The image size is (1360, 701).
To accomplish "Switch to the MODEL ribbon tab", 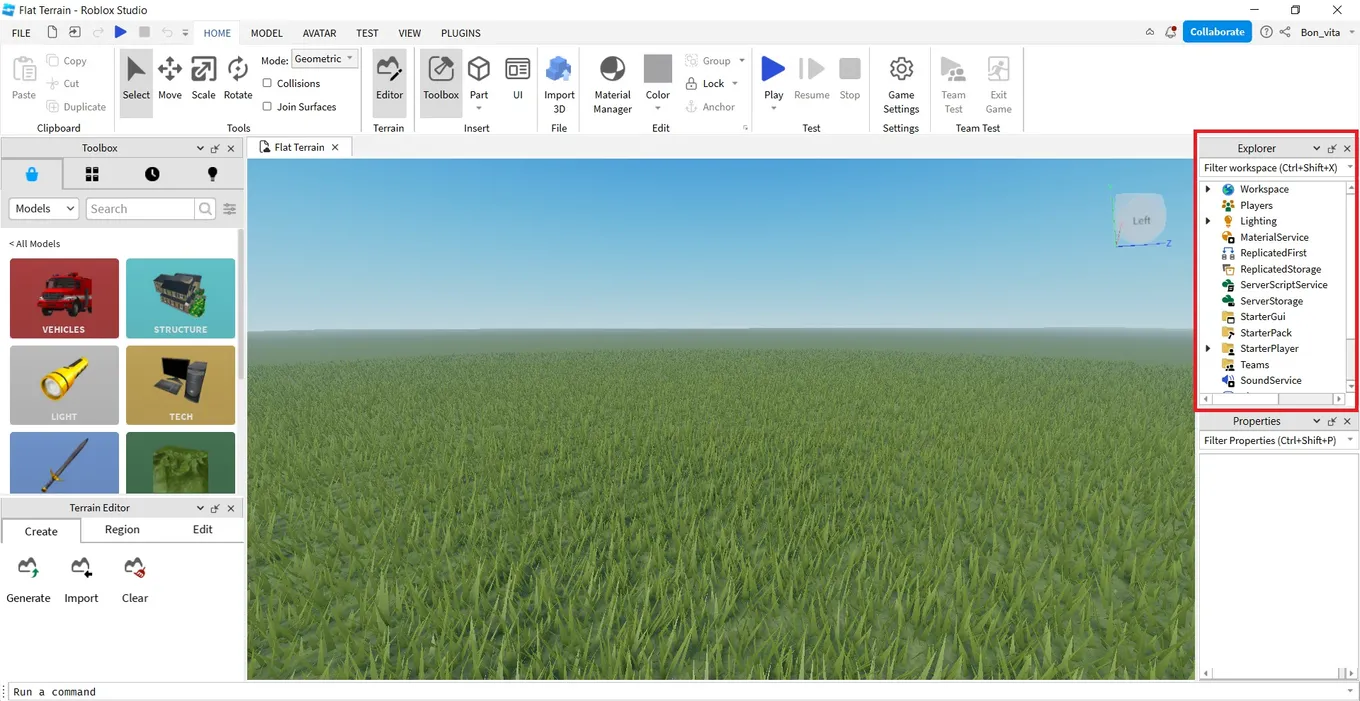I will tap(267, 33).
